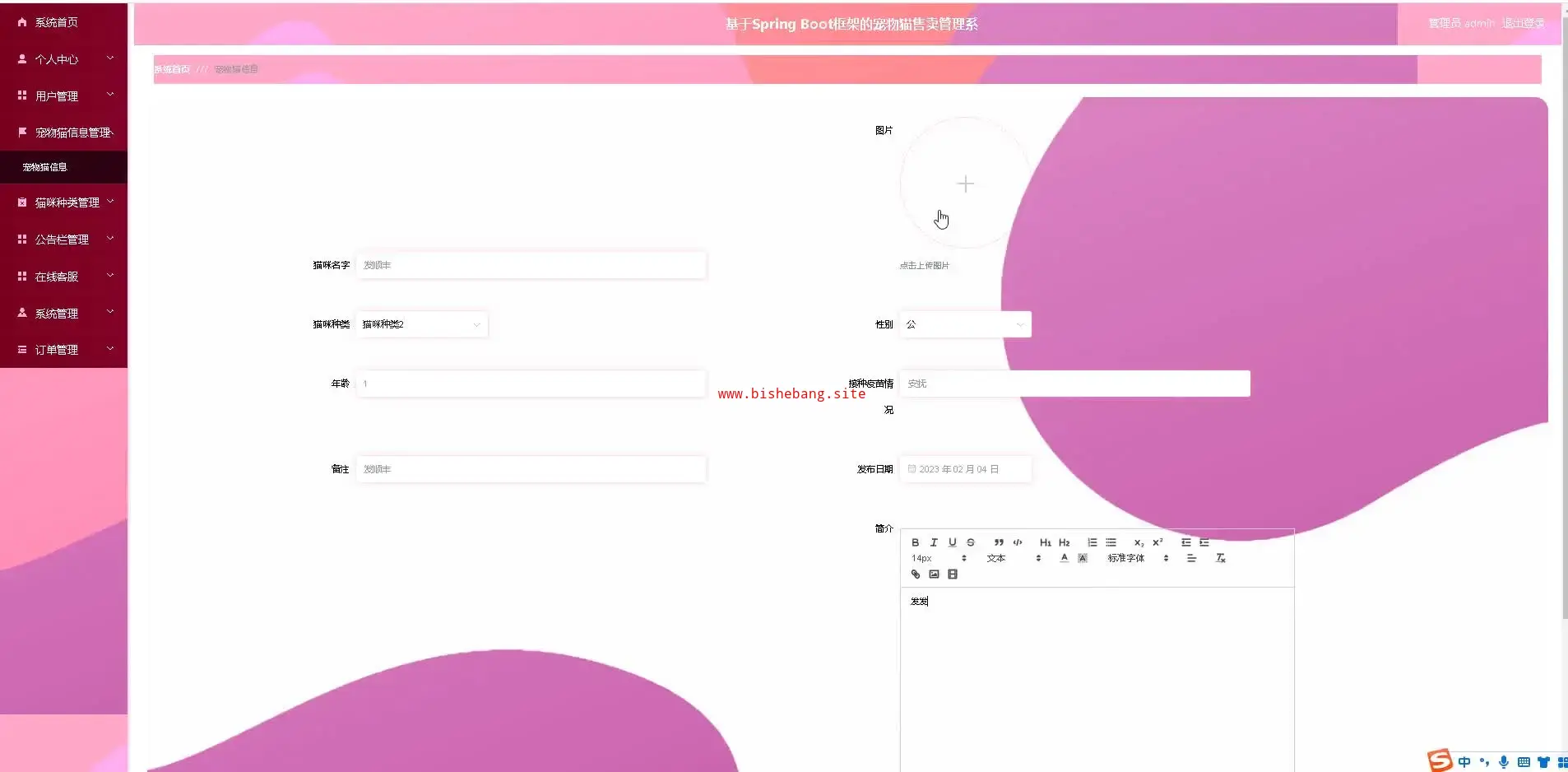The height and width of the screenshot is (772, 1568).
Task: Switch Sogou Chinese/English input mode
Action: [x=1464, y=762]
